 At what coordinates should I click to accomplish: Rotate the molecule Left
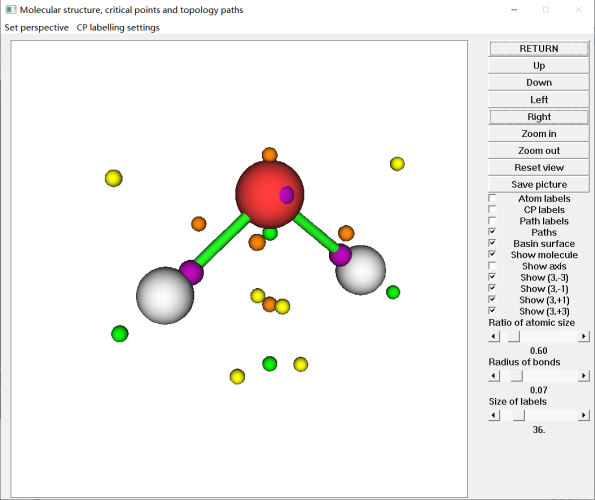(x=538, y=99)
